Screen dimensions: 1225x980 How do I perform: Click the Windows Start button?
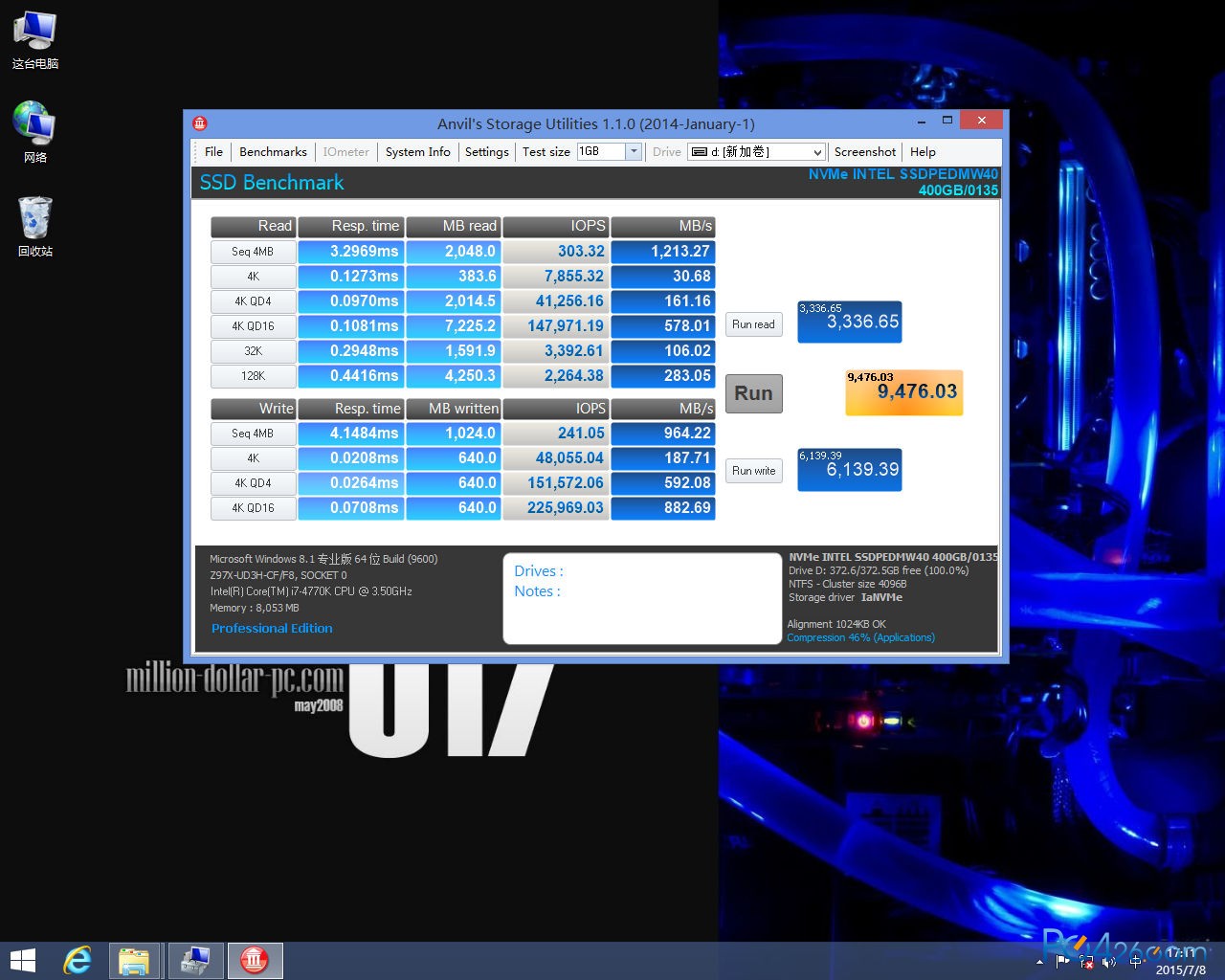coord(22,961)
